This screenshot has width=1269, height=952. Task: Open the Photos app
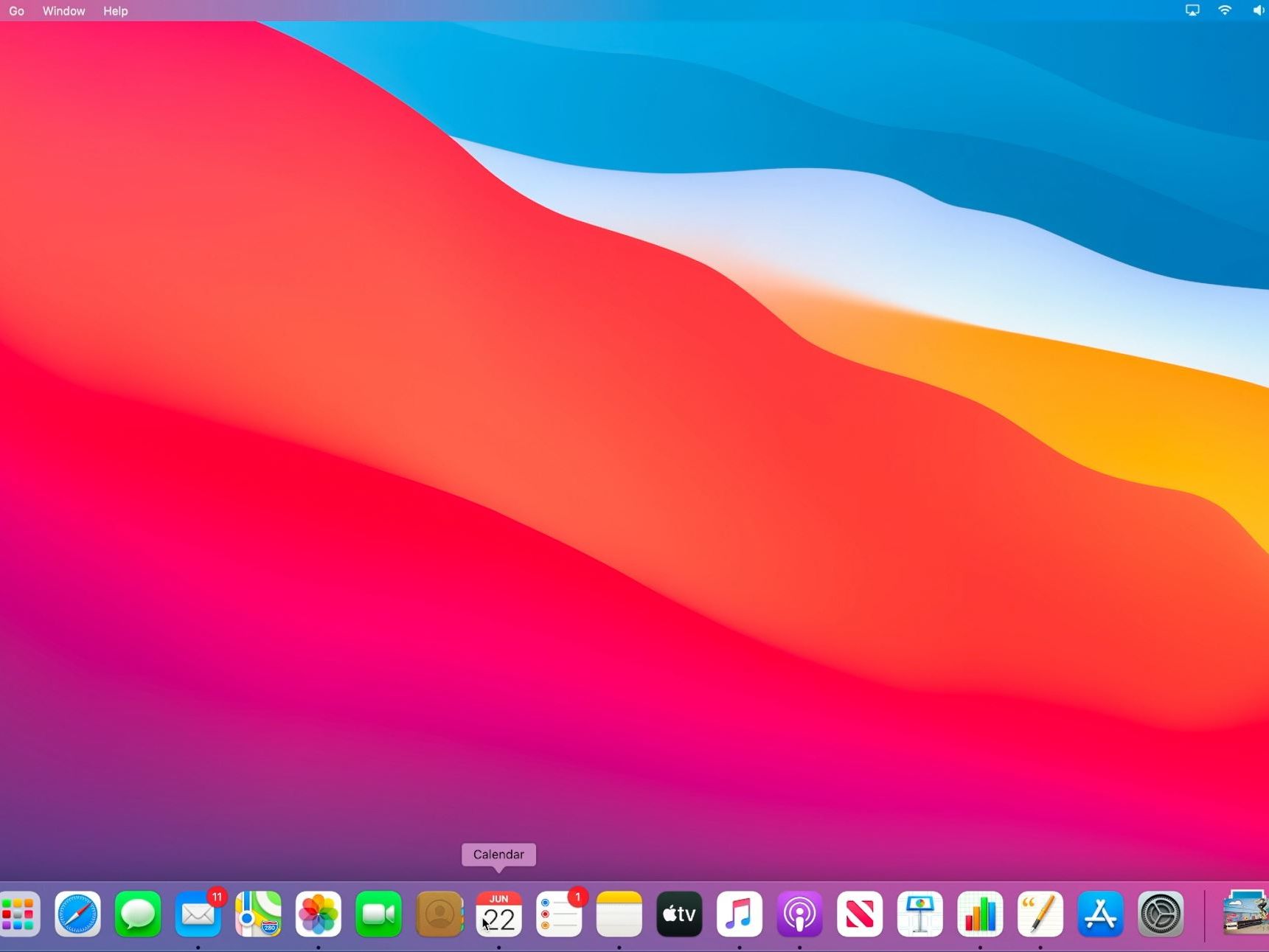pyautogui.click(x=319, y=914)
